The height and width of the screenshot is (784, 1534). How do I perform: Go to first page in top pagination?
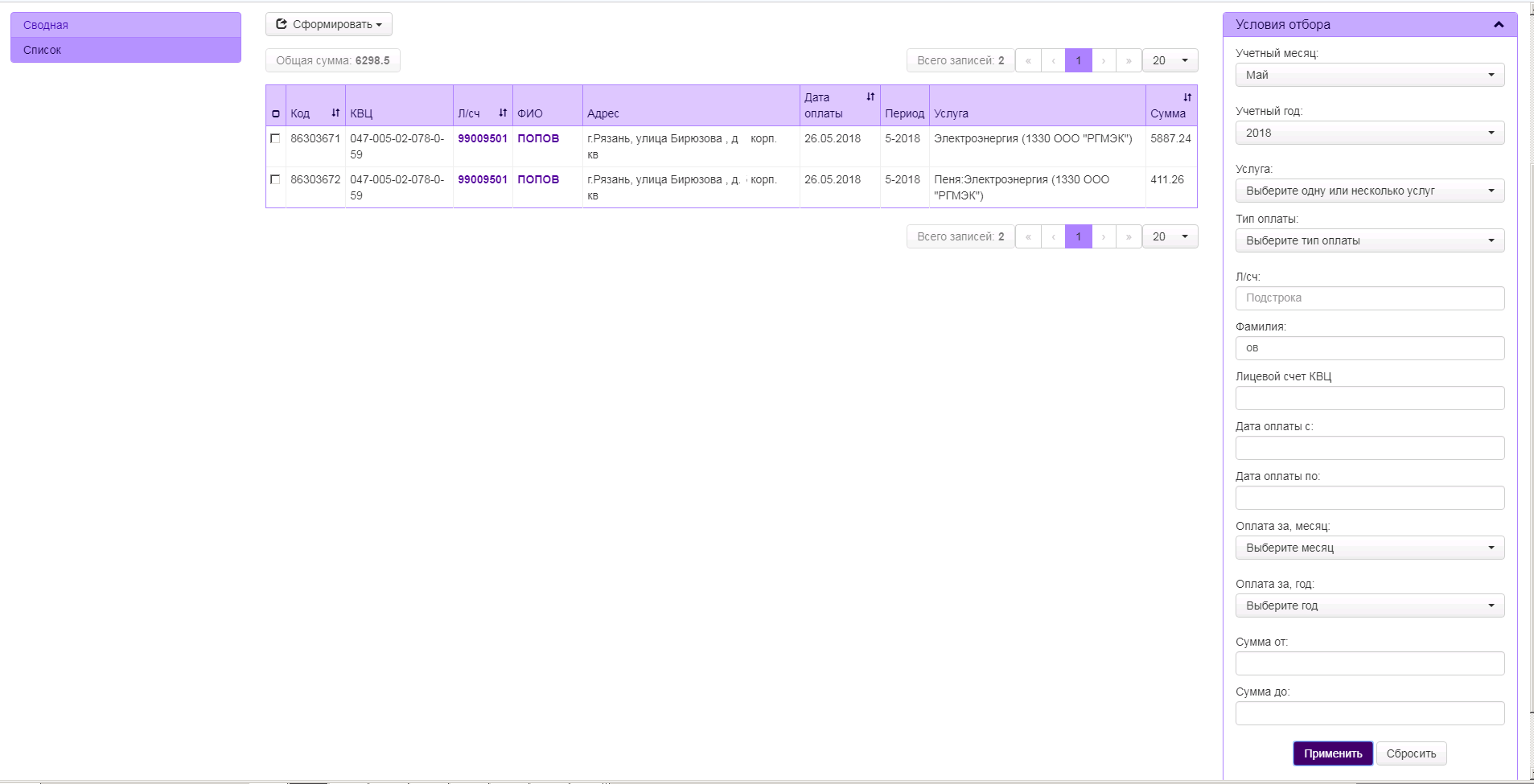(x=1028, y=60)
